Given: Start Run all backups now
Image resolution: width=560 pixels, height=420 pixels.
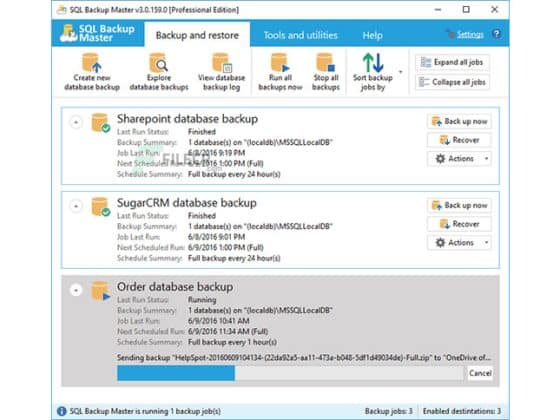Looking at the screenshot, I should (280, 72).
